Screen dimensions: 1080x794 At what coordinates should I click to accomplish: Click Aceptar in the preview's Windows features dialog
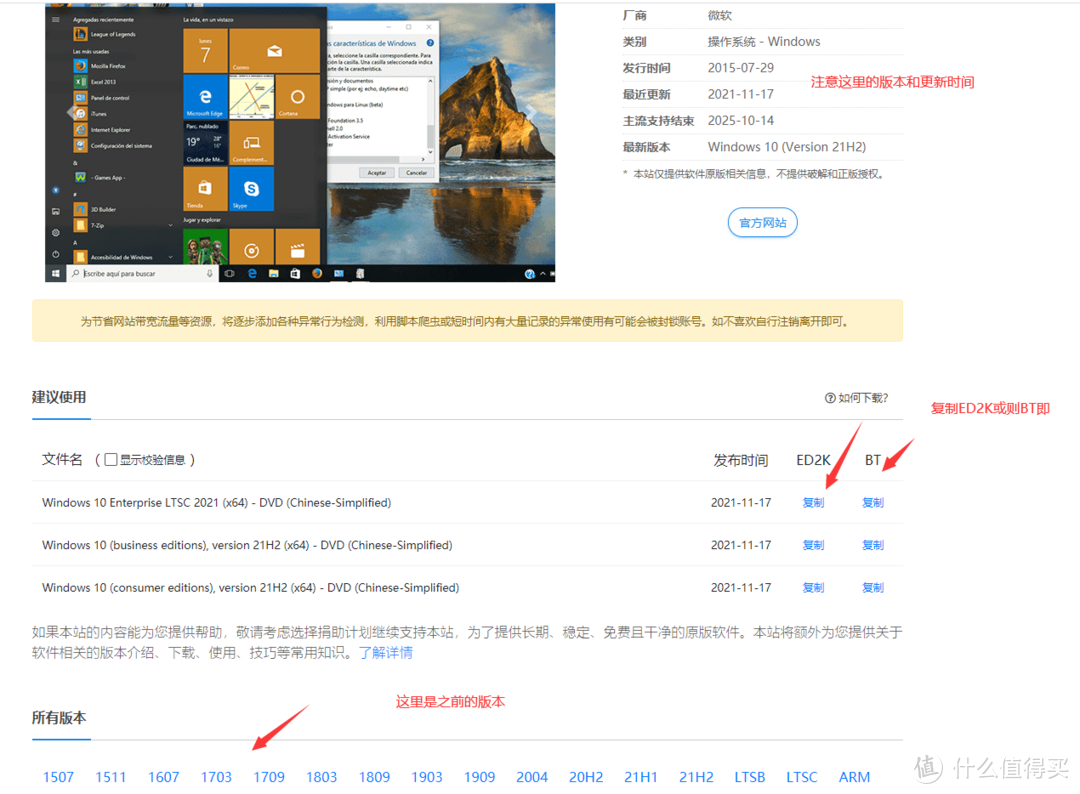pyautogui.click(x=377, y=173)
